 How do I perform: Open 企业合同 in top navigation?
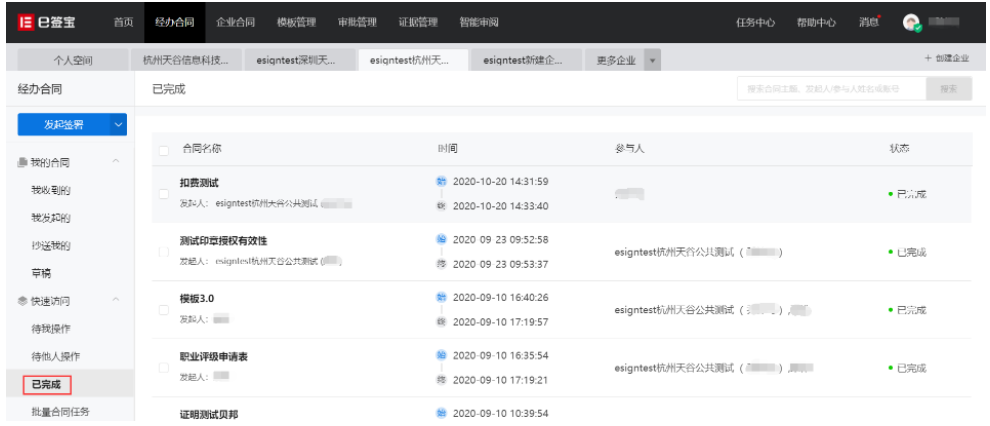click(x=236, y=23)
